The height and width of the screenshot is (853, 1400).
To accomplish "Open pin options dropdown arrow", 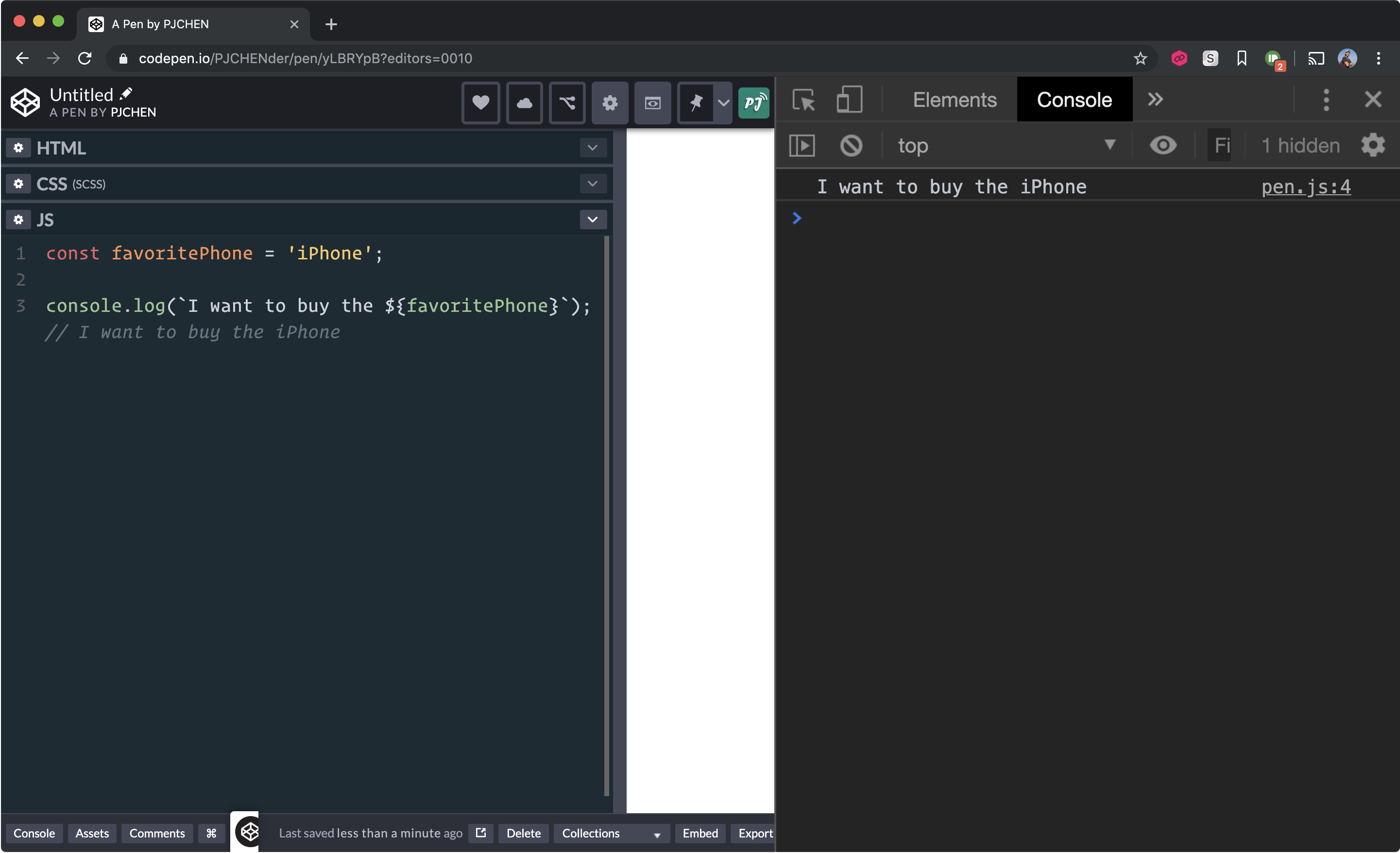I will [x=723, y=103].
